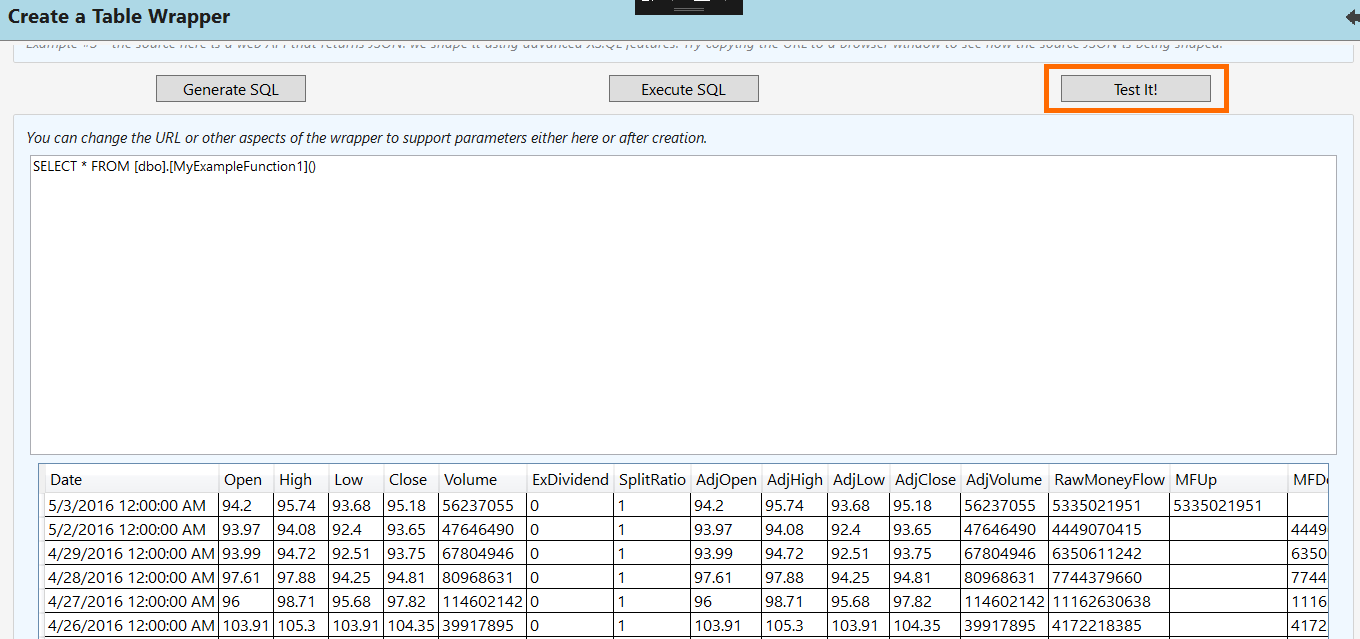Select AdjVolume column value 80968631

pyautogui.click(x=1006, y=577)
